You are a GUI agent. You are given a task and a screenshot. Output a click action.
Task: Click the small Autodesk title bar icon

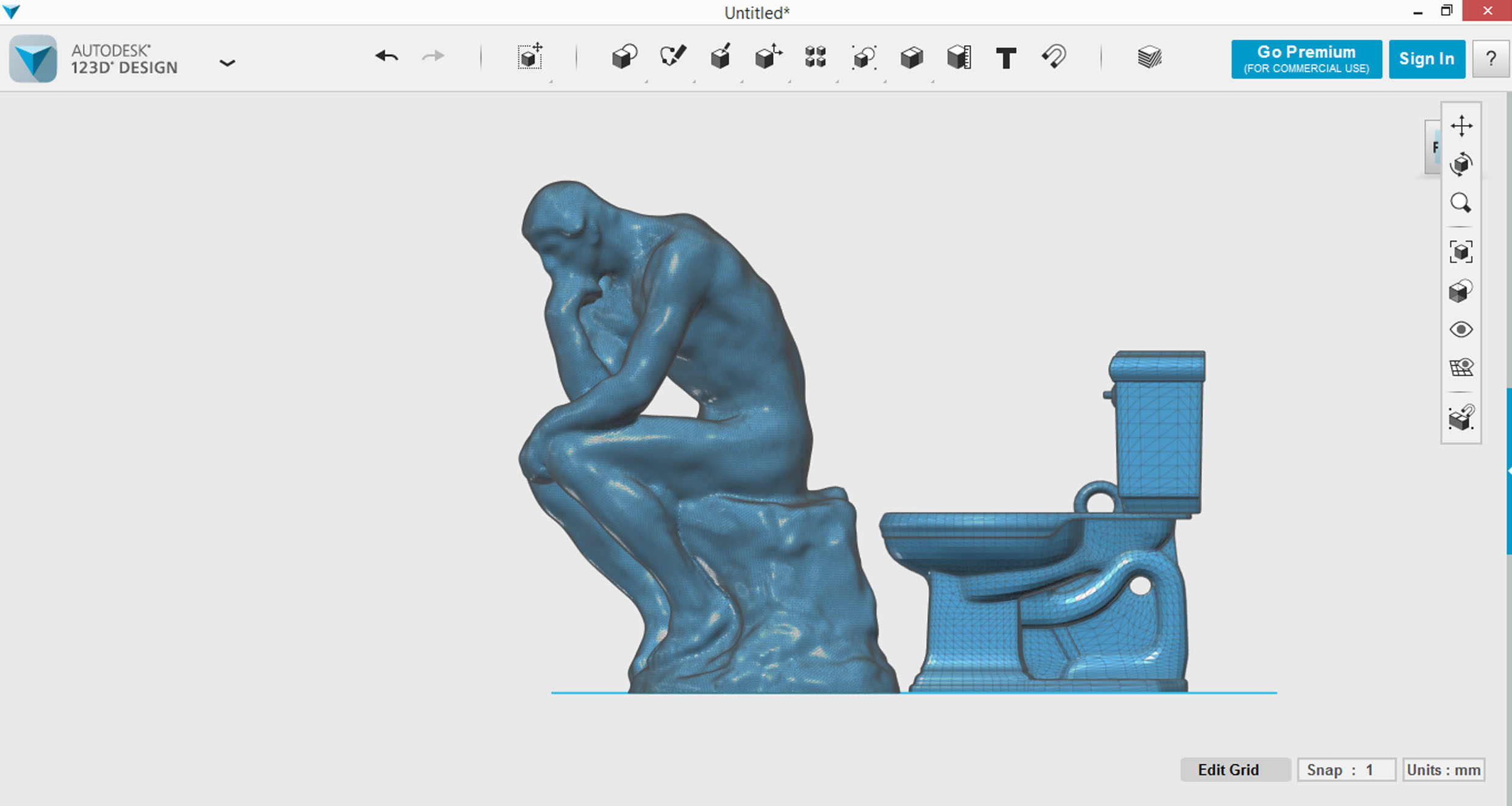tap(12, 11)
